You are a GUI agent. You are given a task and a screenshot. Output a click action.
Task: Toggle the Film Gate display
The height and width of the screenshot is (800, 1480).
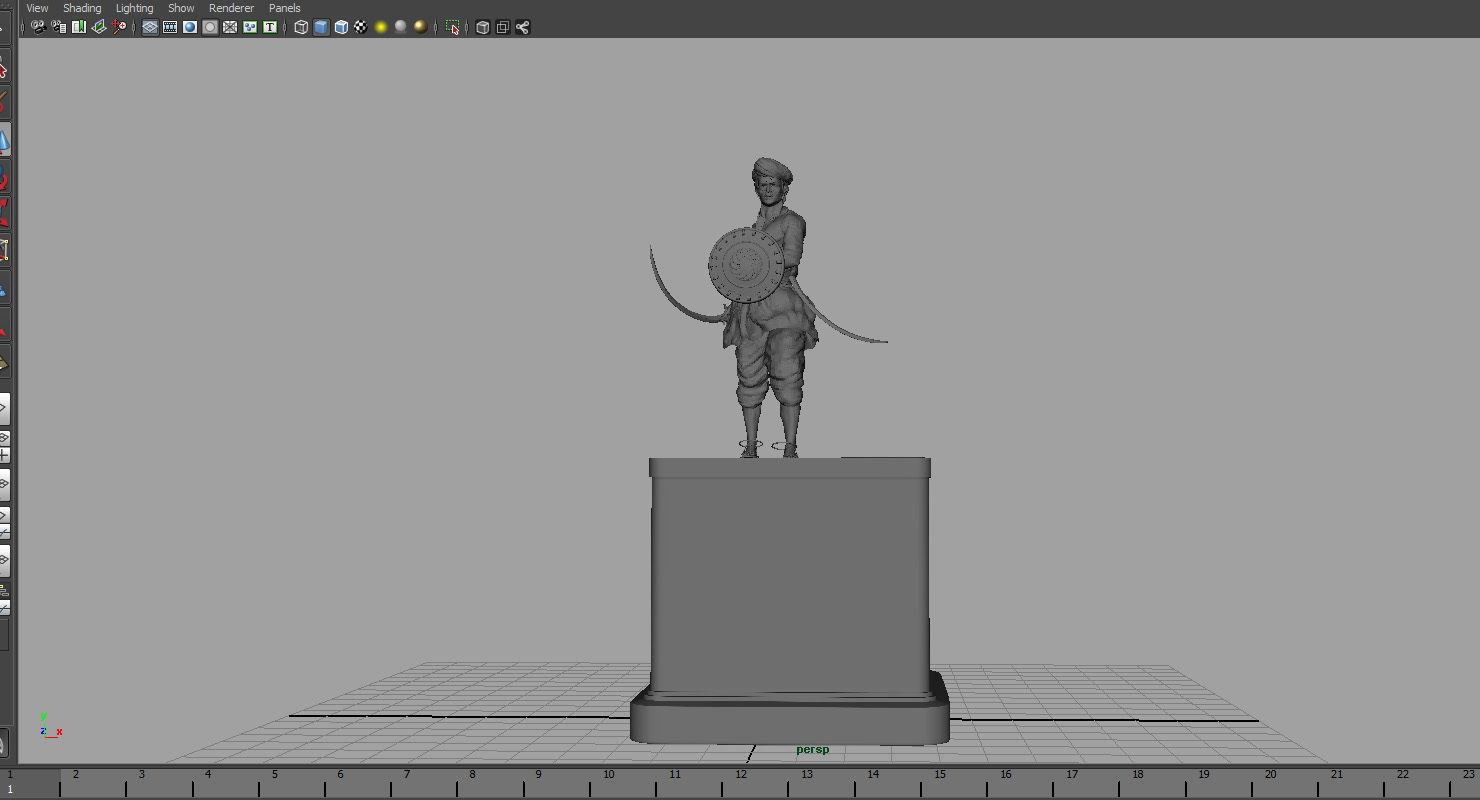(170, 27)
